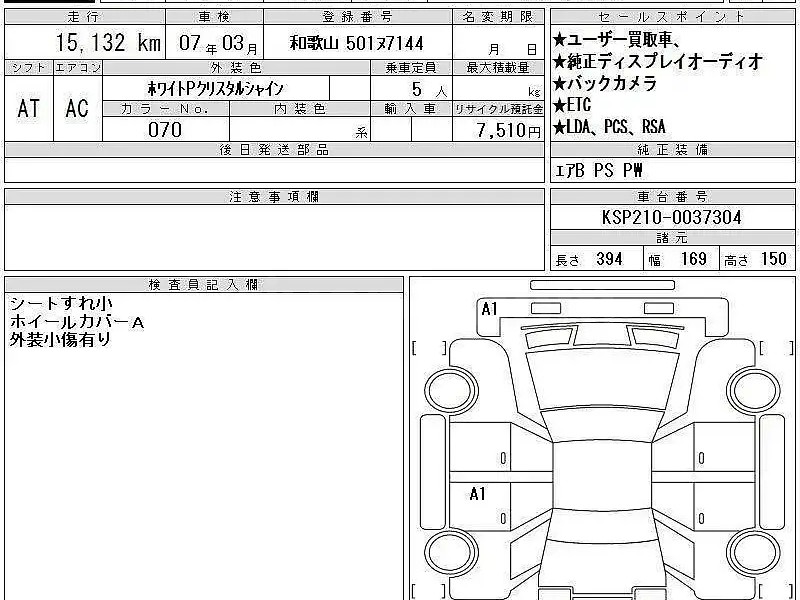Click the A1 mark on left door panel
800x600 pixels.
coord(478,493)
